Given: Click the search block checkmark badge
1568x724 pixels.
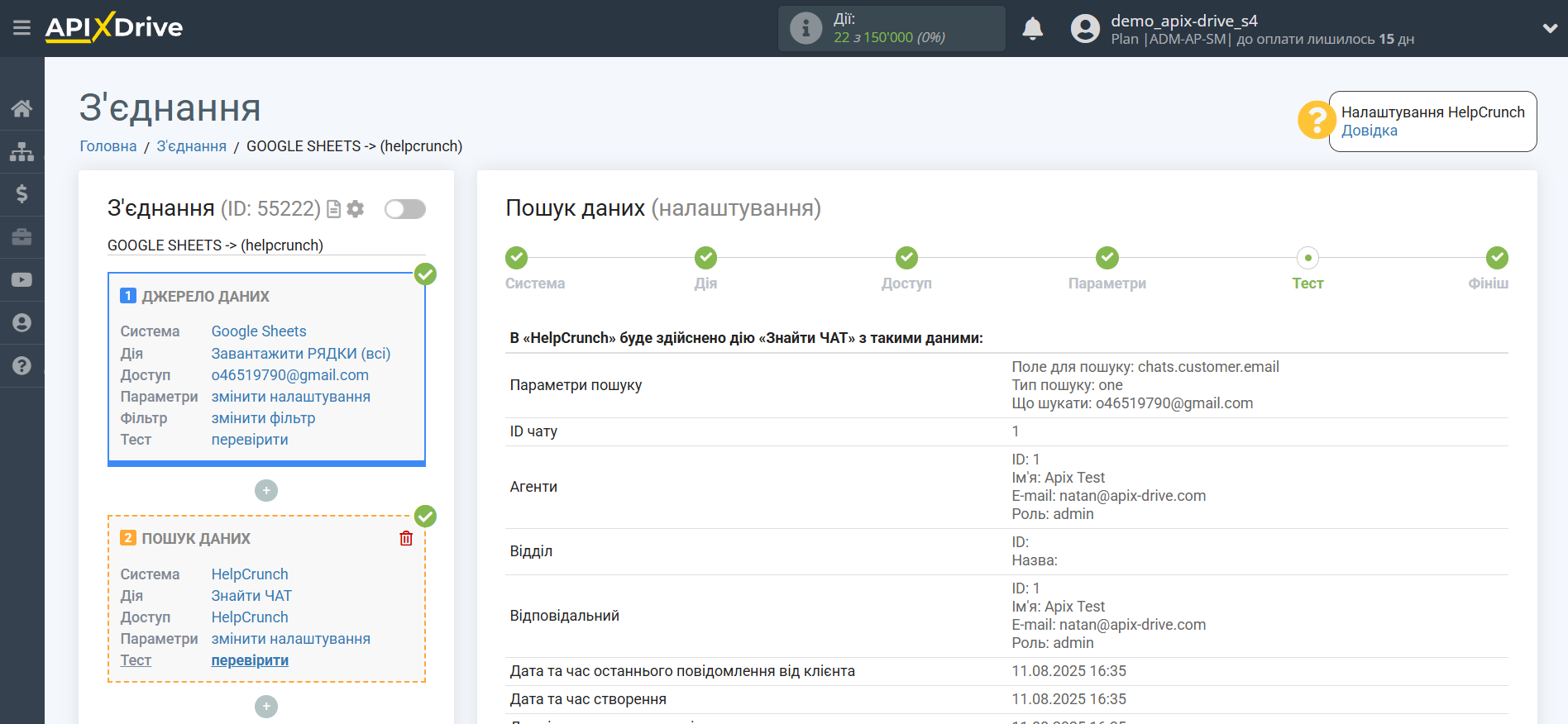Looking at the screenshot, I should 426,517.
